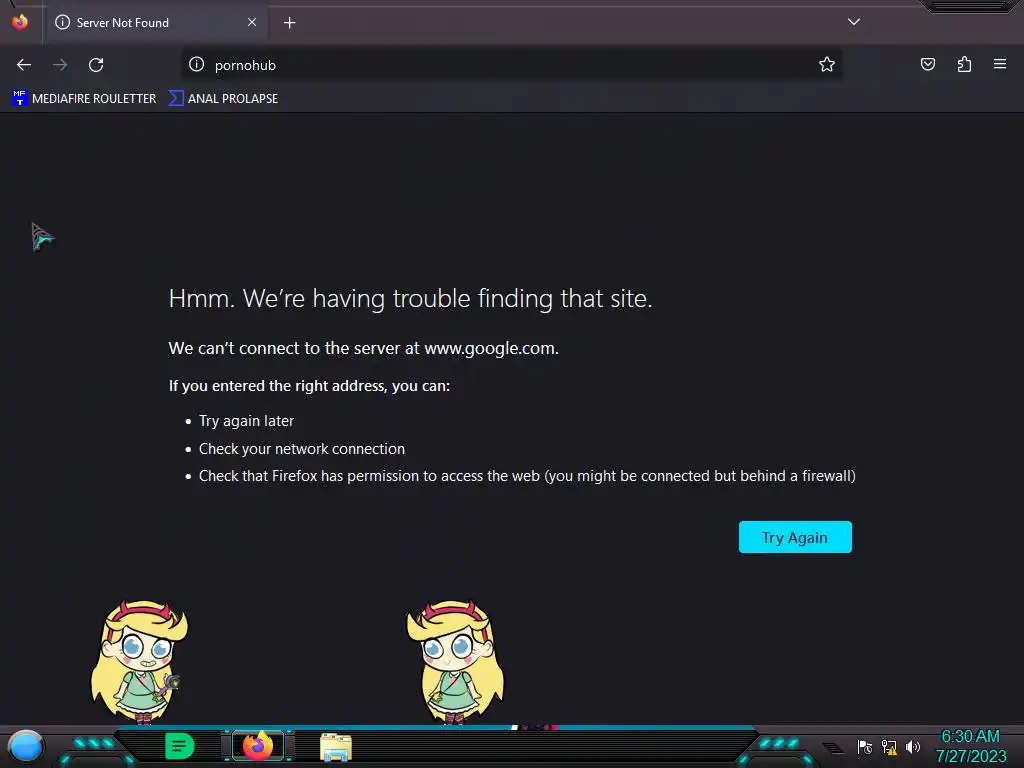Viewport: 1024px width, 768px height.
Task: Focus the address bar
Action: tap(511, 65)
